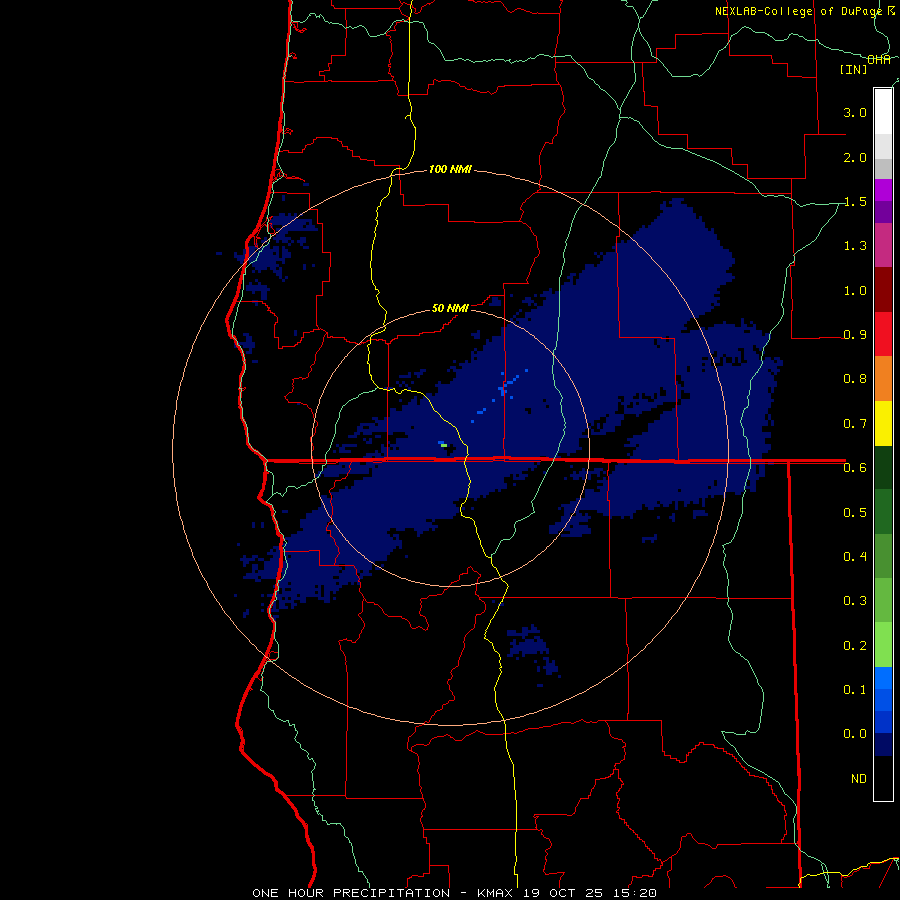Click the KMAX radar station identifier
The height and width of the screenshot is (900, 900).
pyautogui.click(x=497, y=893)
